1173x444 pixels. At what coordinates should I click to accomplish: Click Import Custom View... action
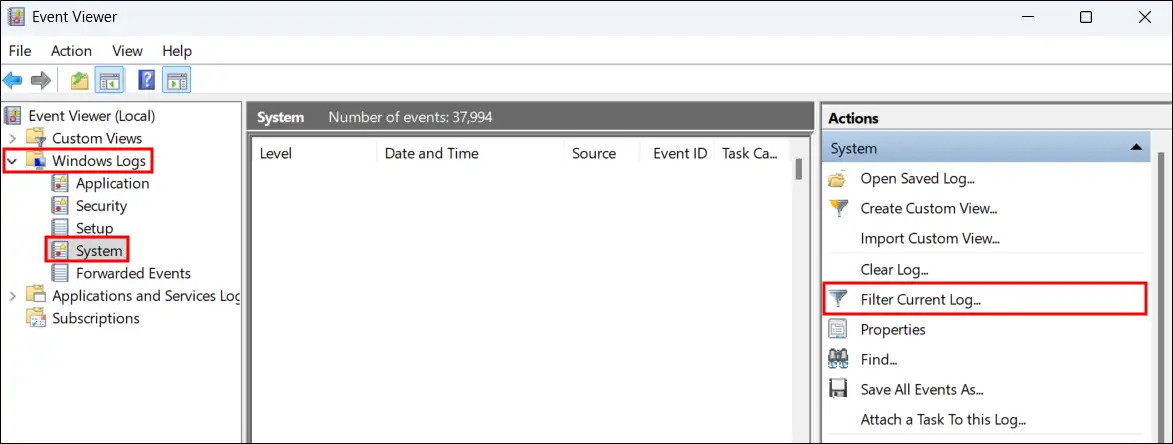(x=930, y=238)
